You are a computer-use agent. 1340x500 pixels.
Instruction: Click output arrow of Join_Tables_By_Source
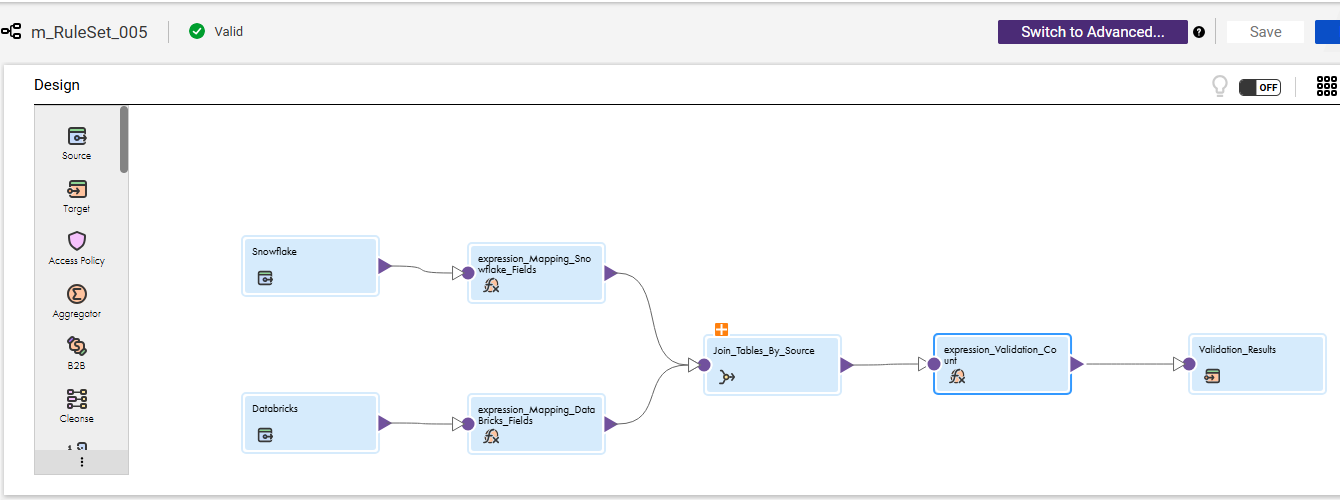click(846, 365)
